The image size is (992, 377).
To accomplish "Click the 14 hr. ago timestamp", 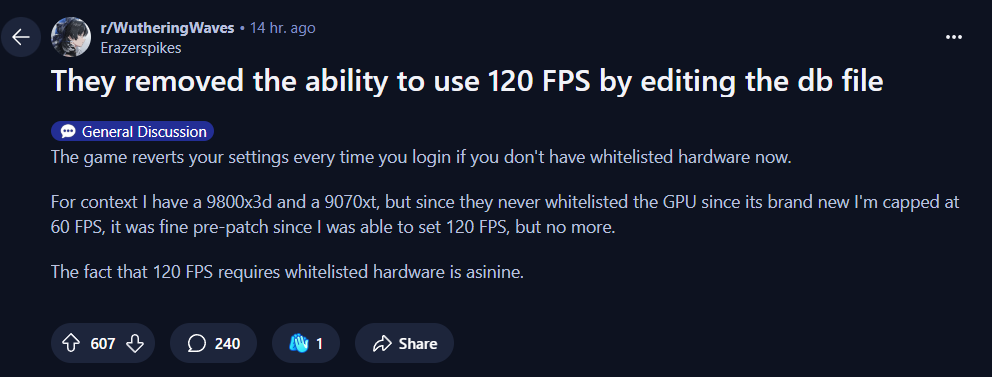I will [283, 28].
